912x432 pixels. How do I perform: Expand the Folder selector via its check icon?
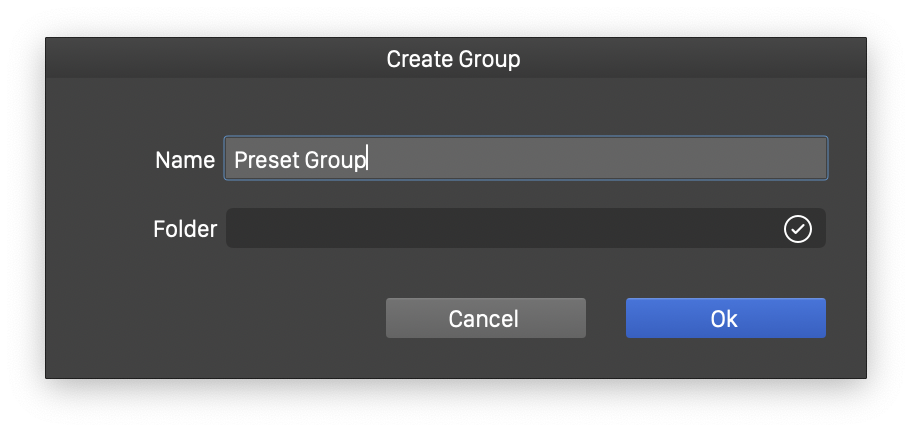click(797, 229)
